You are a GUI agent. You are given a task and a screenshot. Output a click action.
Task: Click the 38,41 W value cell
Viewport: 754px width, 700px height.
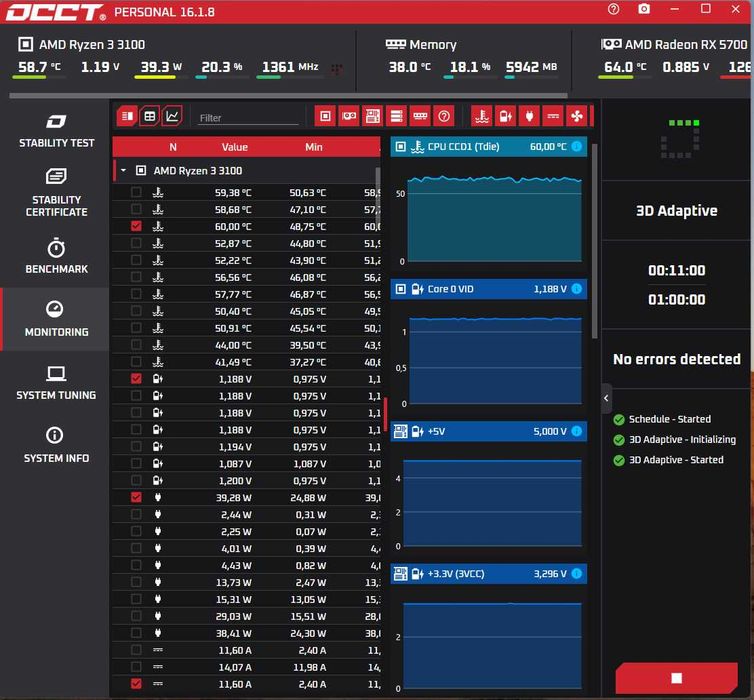pyautogui.click(x=234, y=633)
